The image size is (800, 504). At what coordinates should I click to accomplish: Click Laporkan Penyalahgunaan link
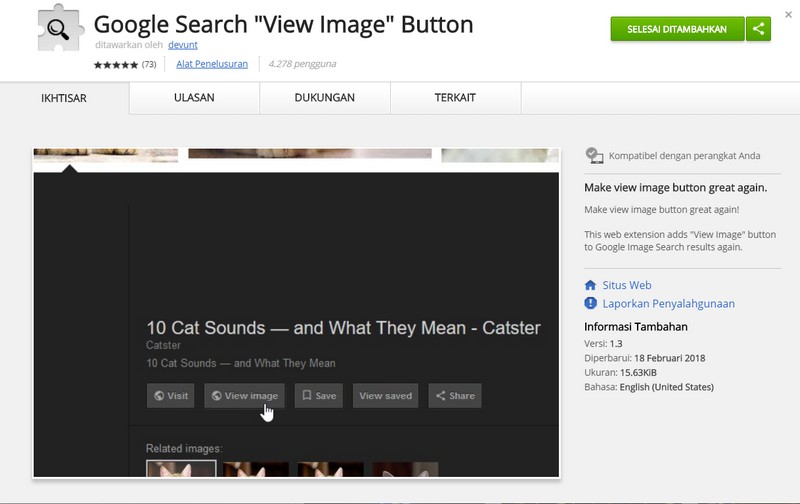tap(668, 304)
